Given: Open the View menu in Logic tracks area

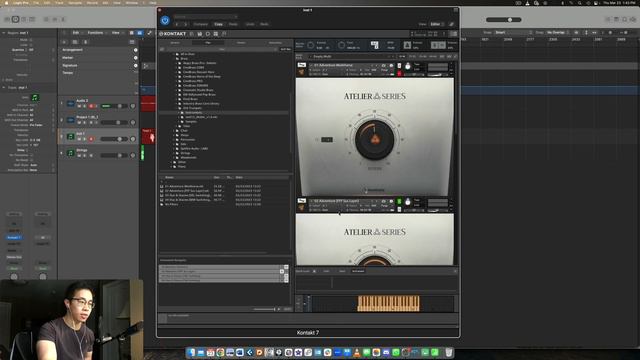Looking at the screenshot, I should pos(117,33).
